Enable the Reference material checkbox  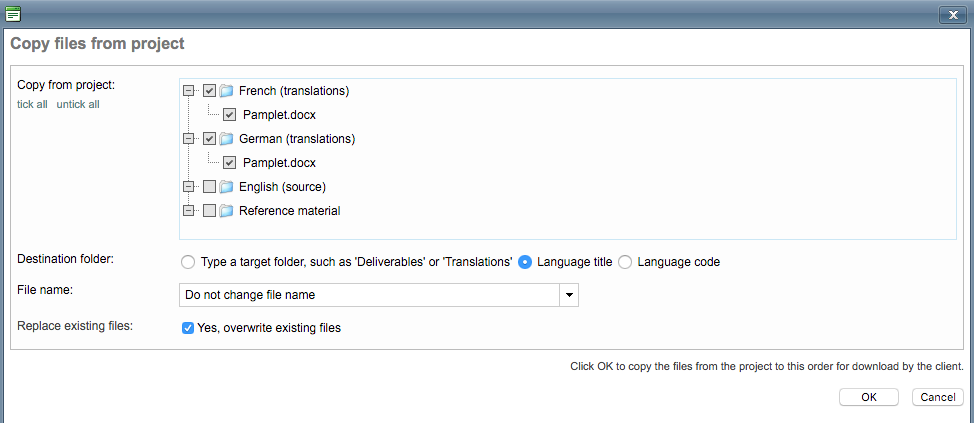[209, 211]
